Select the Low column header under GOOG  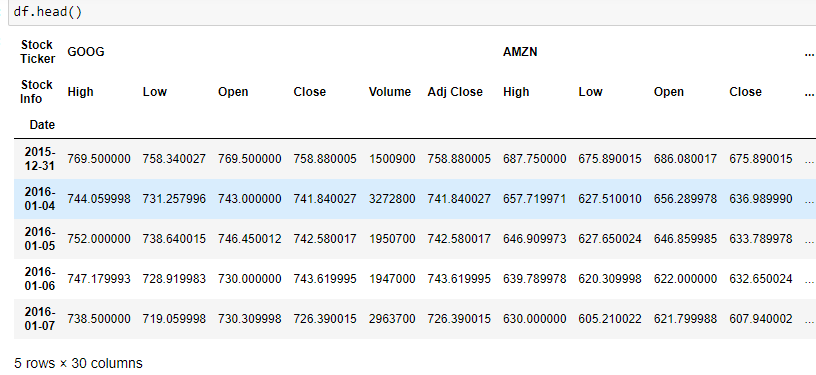(155, 92)
